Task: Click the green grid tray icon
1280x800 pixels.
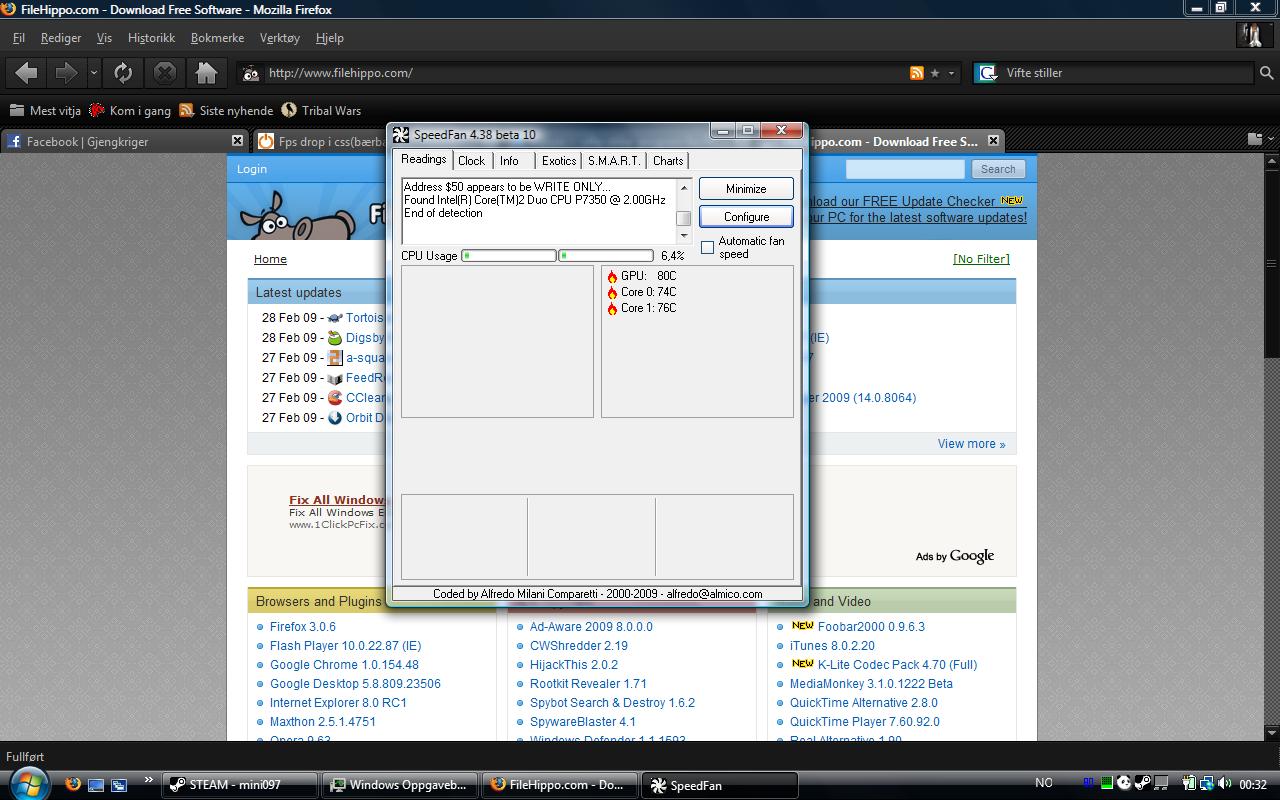Action: click(1107, 783)
